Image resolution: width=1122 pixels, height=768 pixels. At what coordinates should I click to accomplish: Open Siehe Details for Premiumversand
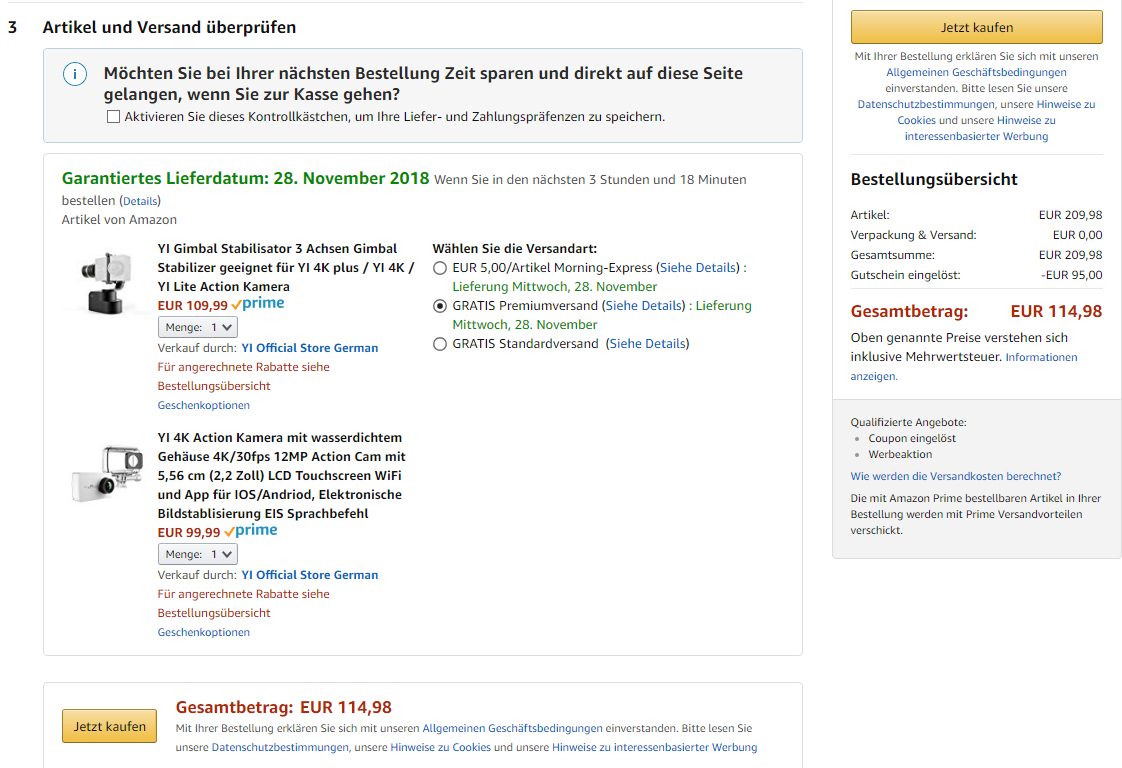pyautogui.click(x=644, y=306)
